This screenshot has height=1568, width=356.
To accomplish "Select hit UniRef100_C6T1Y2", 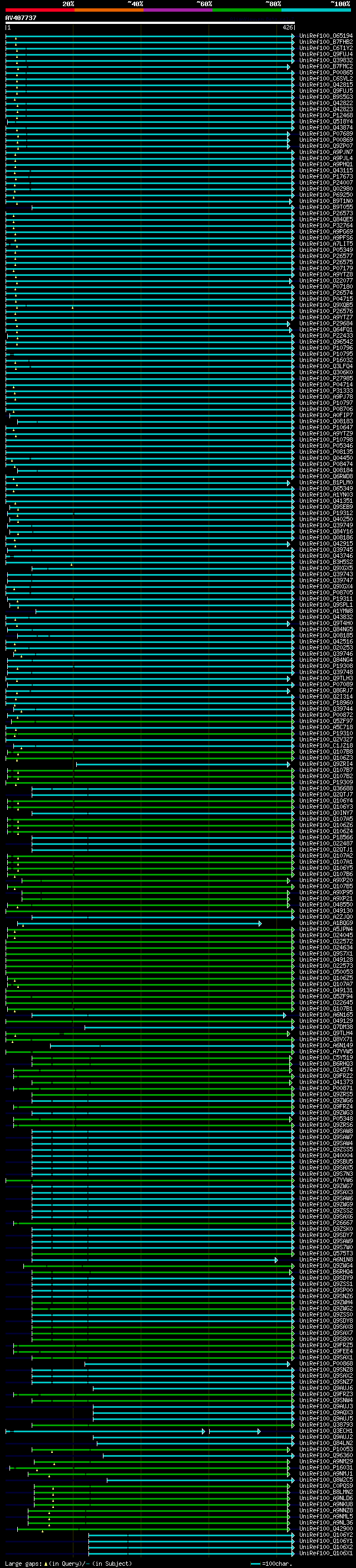I will point(326,48).
